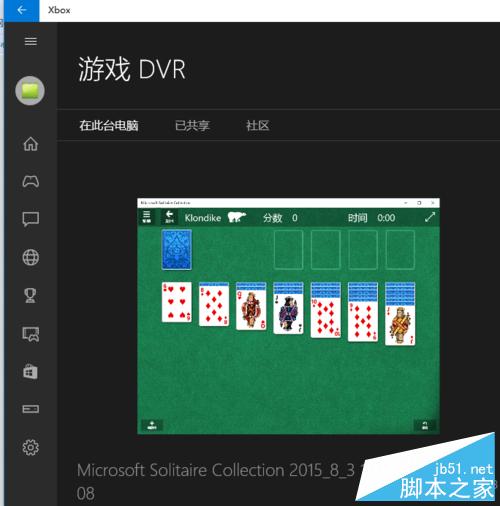Open My Games controller icon
The height and width of the screenshot is (506, 500).
[31, 181]
